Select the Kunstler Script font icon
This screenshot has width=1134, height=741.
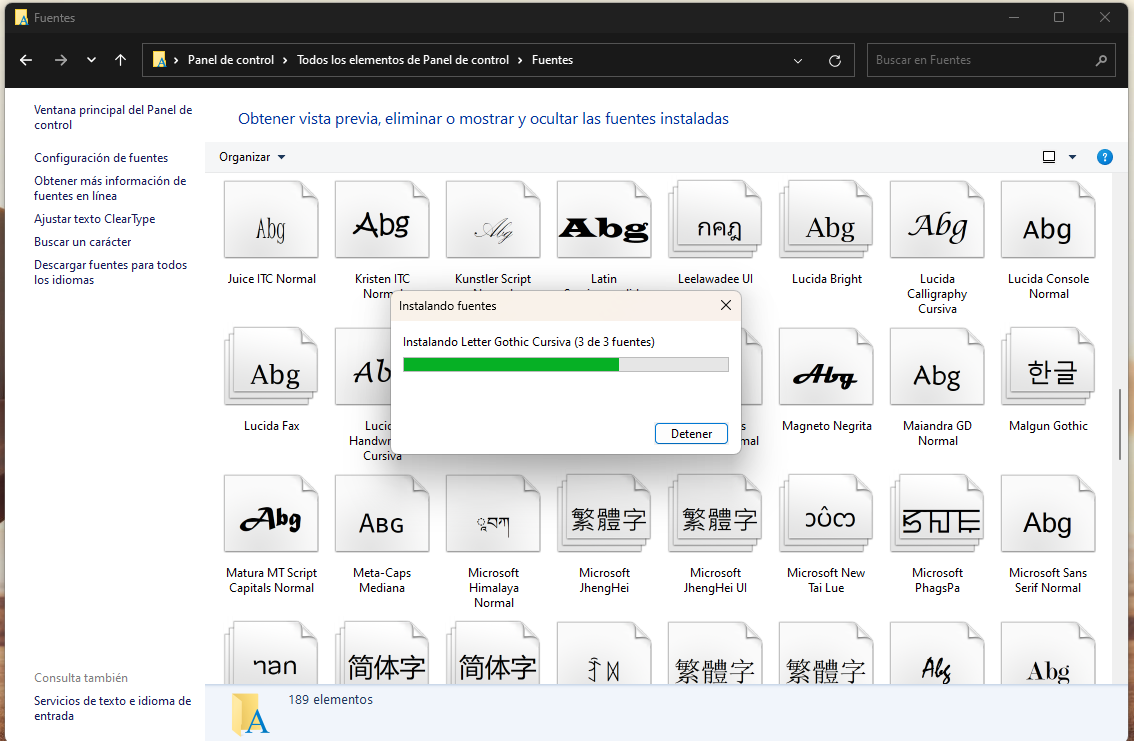pos(493,220)
